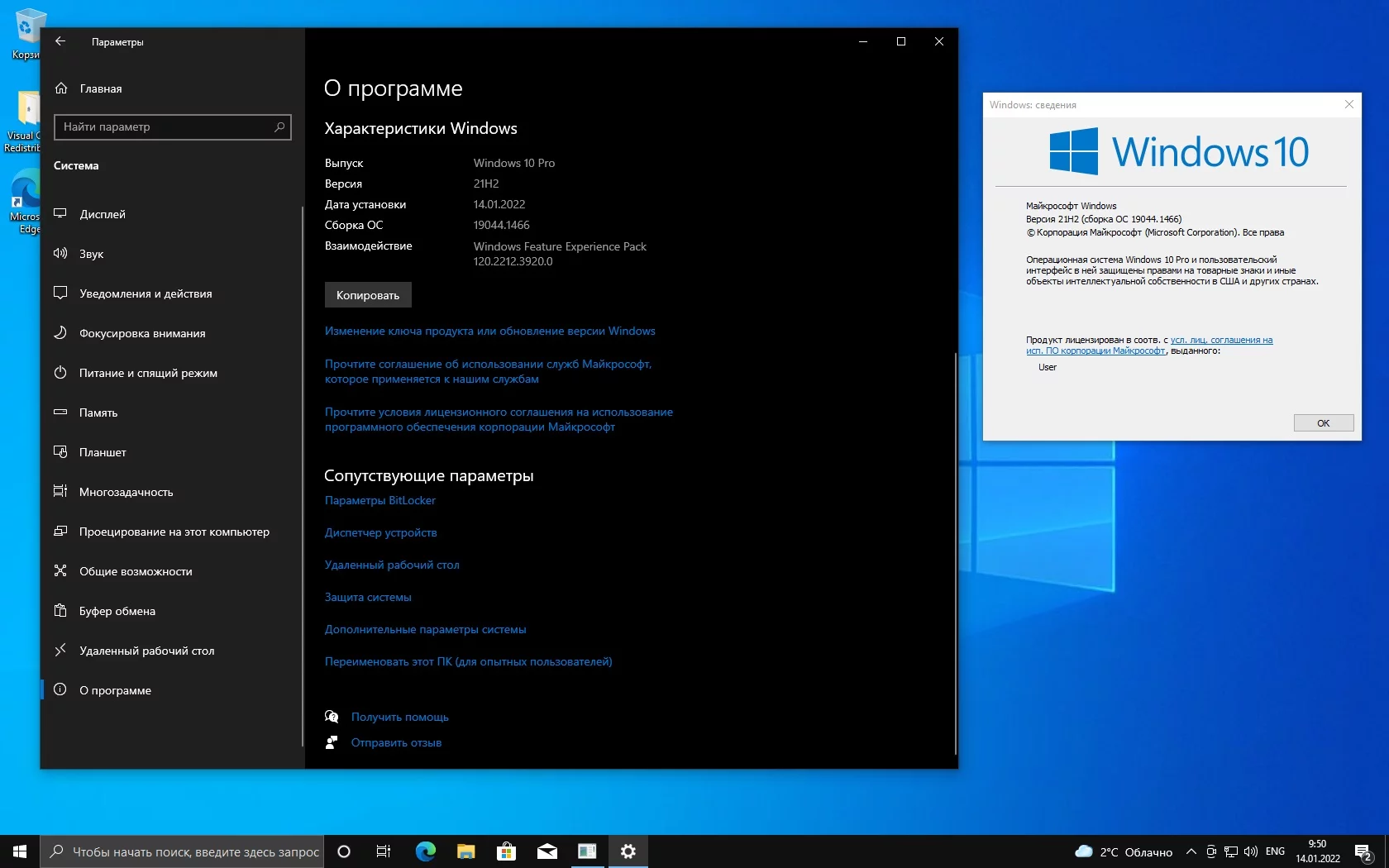Image resolution: width=1389 pixels, height=868 pixels.
Task: Select Уведомления и действия in sidebar
Action: coord(146,293)
